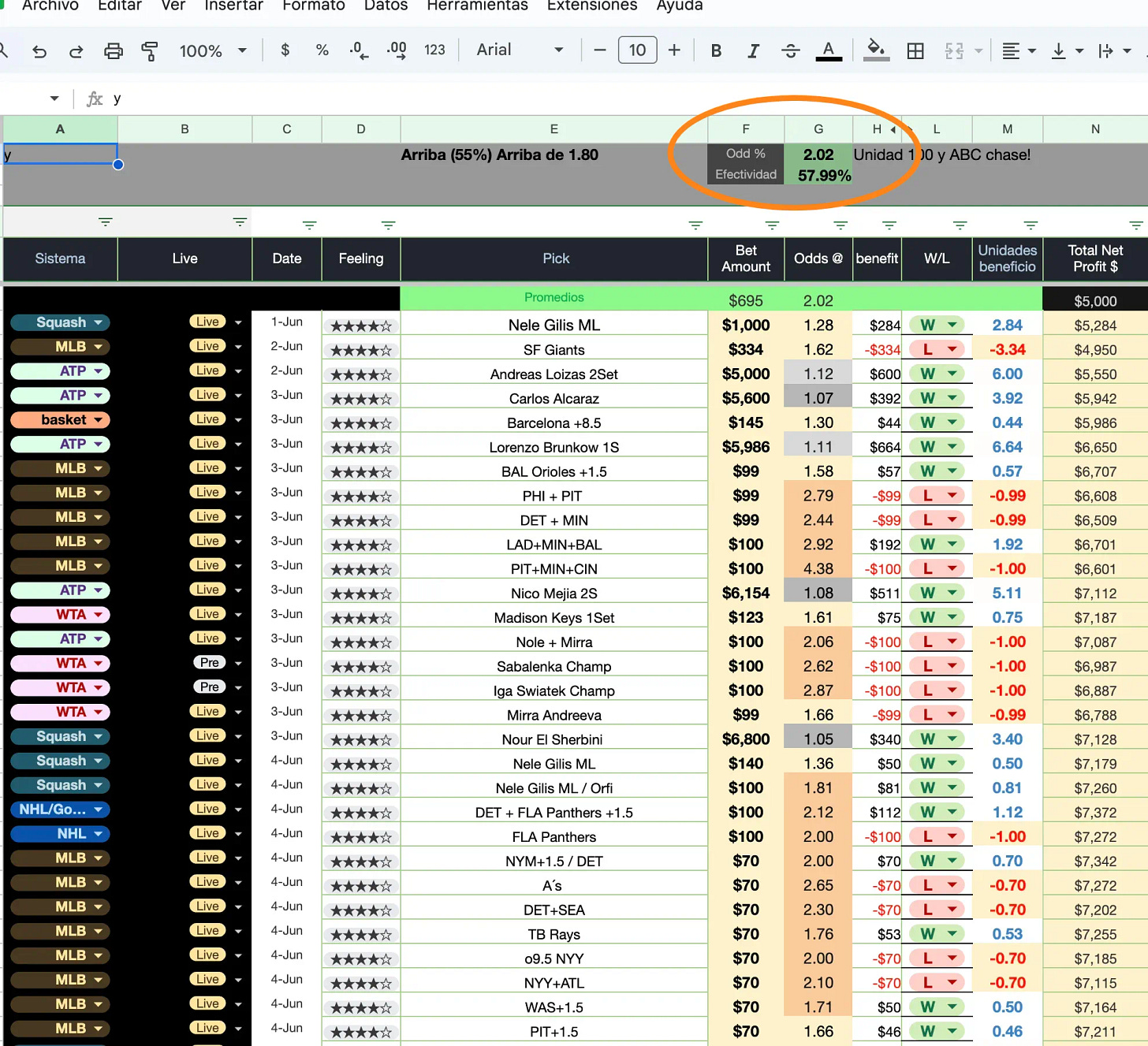Open the Formato menu
The image size is (1148, 1046).
click(314, 6)
